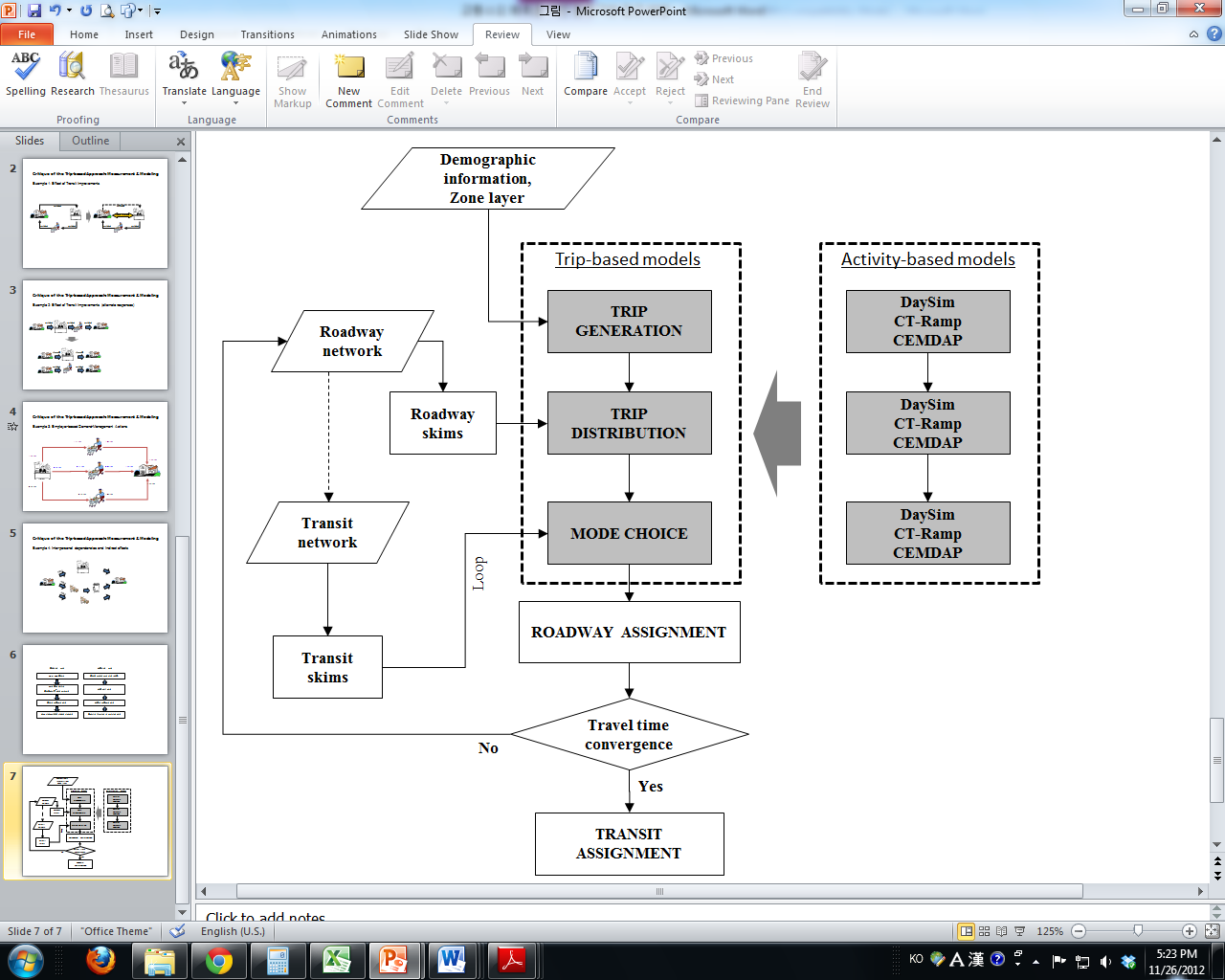Viewport: 1225px width, 980px height.
Task: Click End Review
Action: pos(813,81)
